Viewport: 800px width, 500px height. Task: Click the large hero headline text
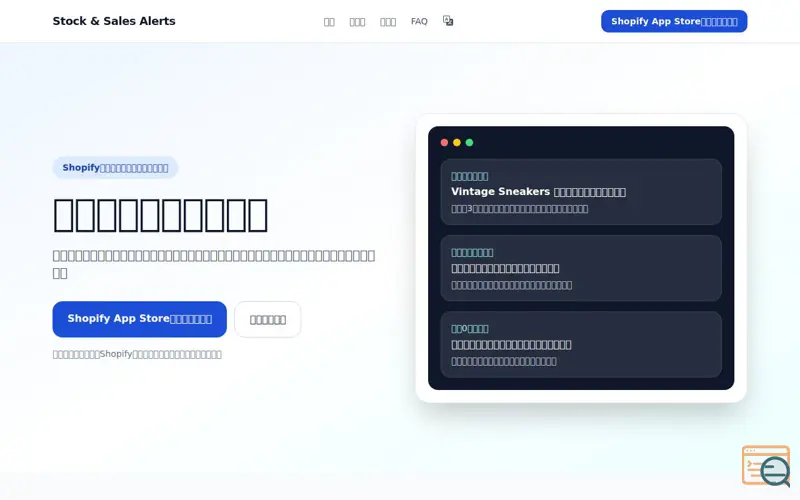click(160, 215)
